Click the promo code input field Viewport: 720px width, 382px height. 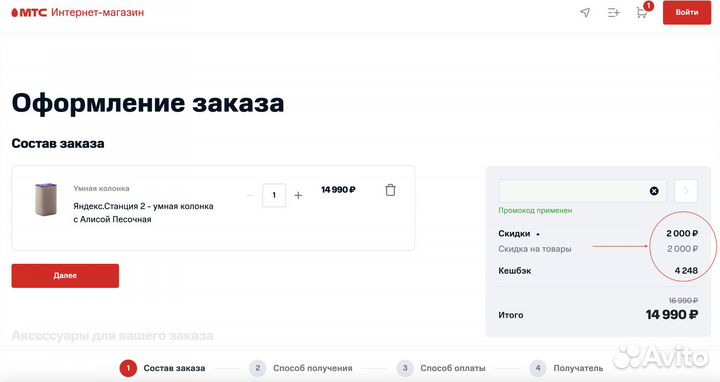coord(583,191)
